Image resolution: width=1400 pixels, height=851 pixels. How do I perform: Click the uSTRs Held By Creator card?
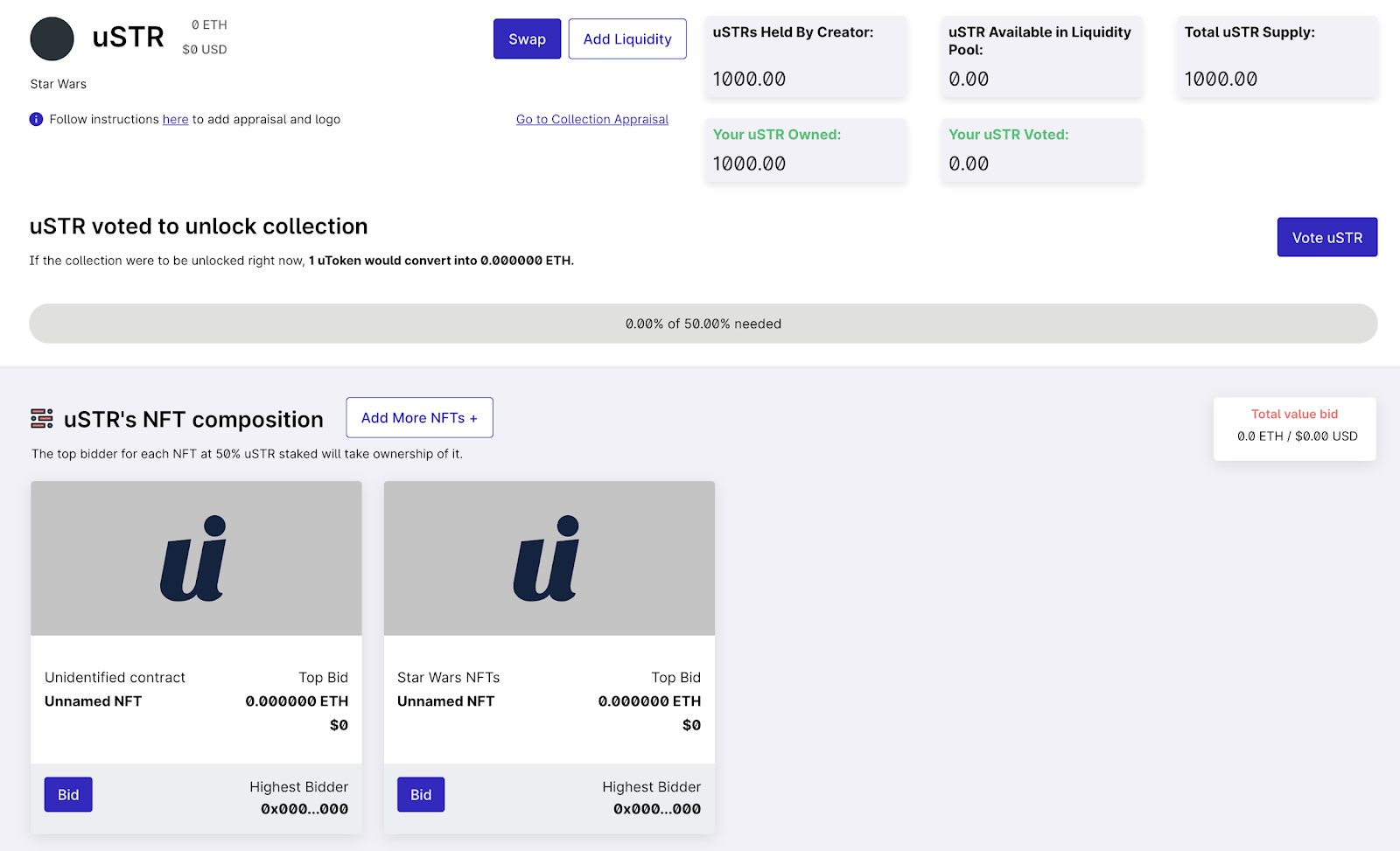[x=806, y=57]
